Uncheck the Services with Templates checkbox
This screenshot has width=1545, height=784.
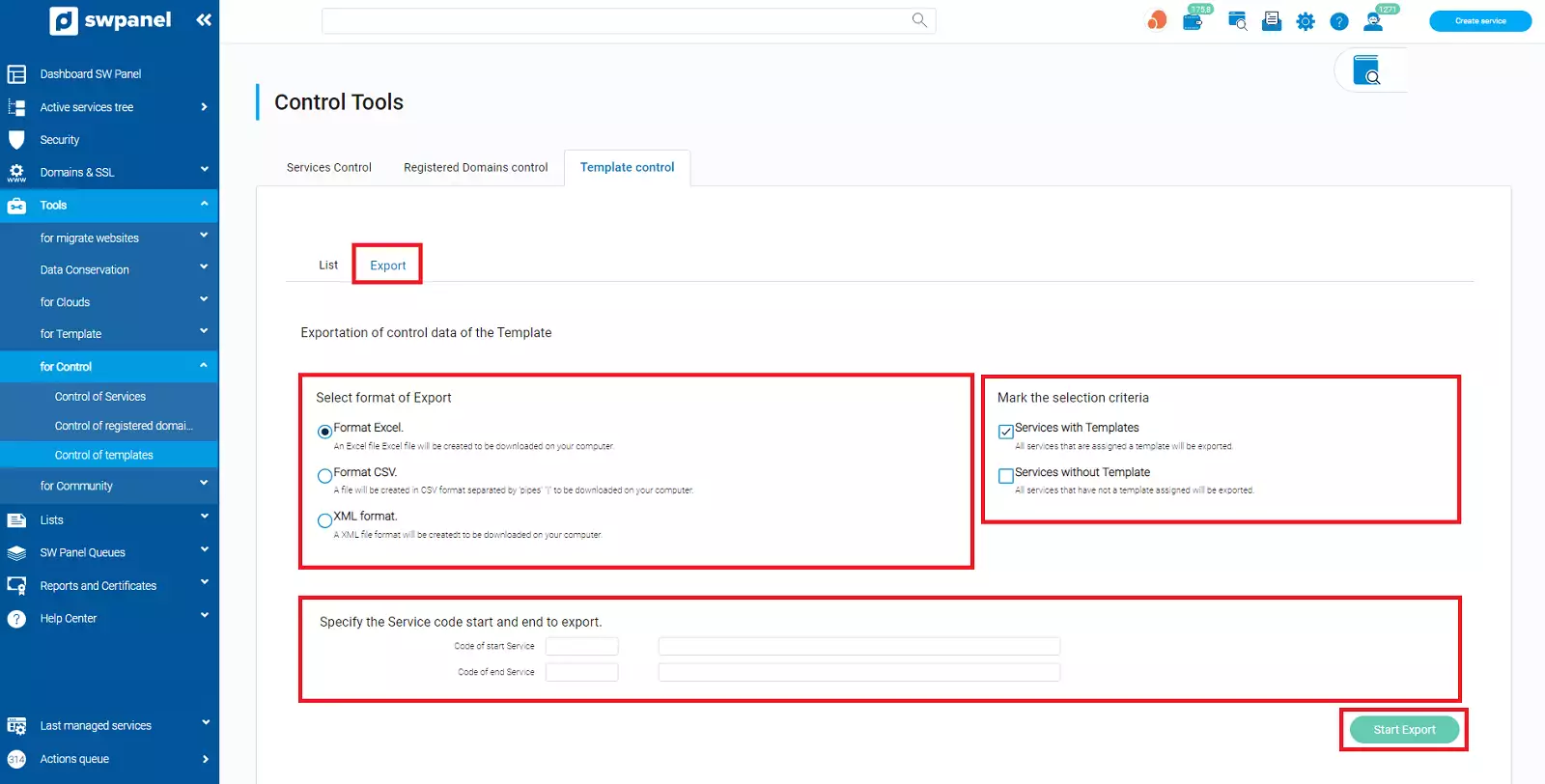tap(1005, 432)
